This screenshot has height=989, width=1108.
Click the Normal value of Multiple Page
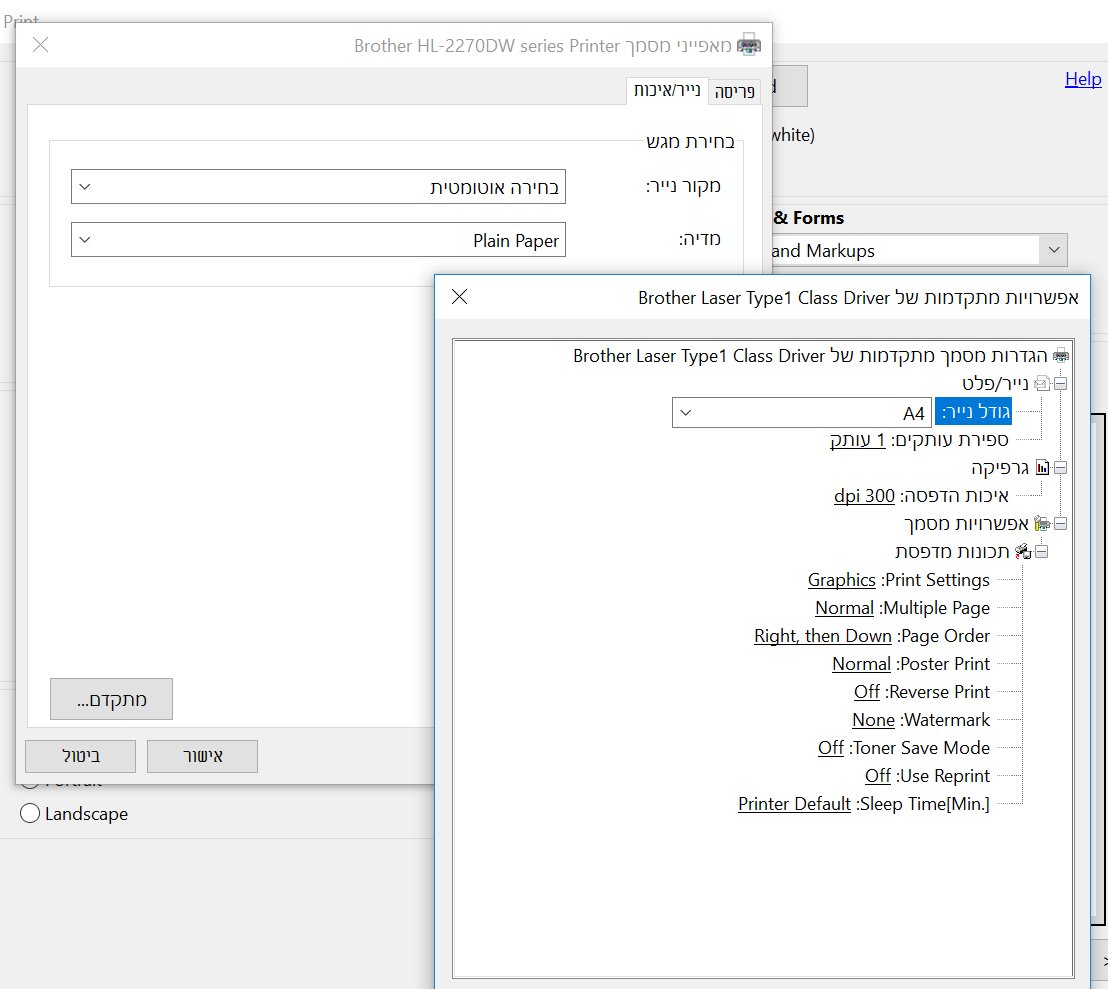point(844,608)
